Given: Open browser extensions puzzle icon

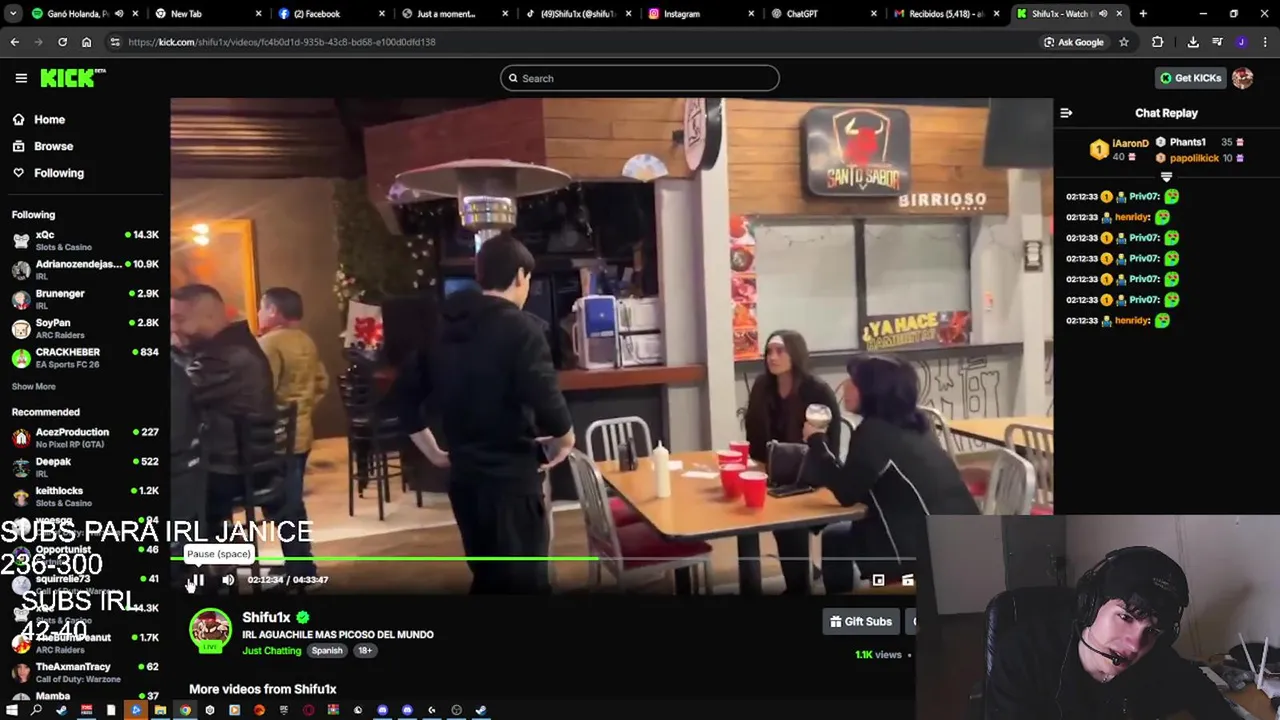Looking at the screenshot, I should (x=1158, y=42).
